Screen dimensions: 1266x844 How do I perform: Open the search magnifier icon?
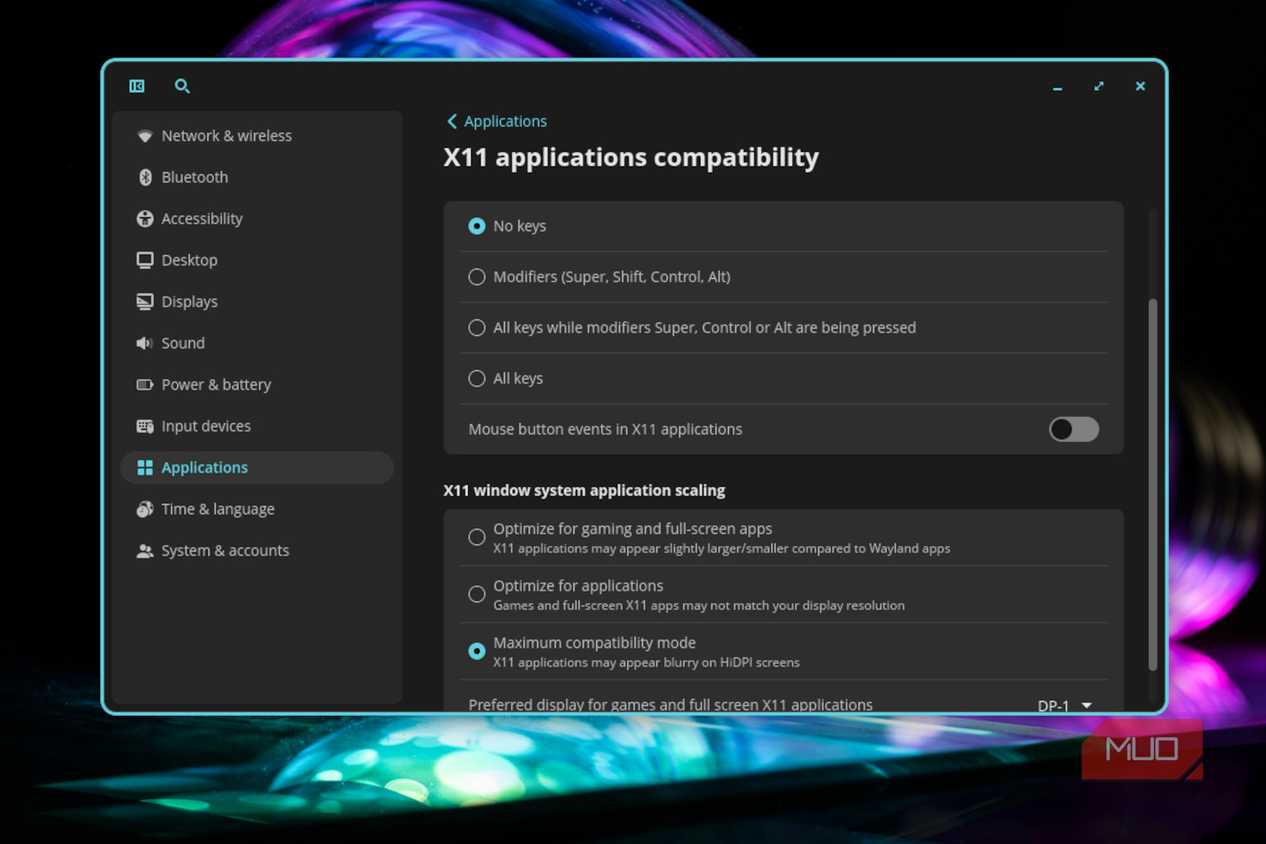(182, 86)
